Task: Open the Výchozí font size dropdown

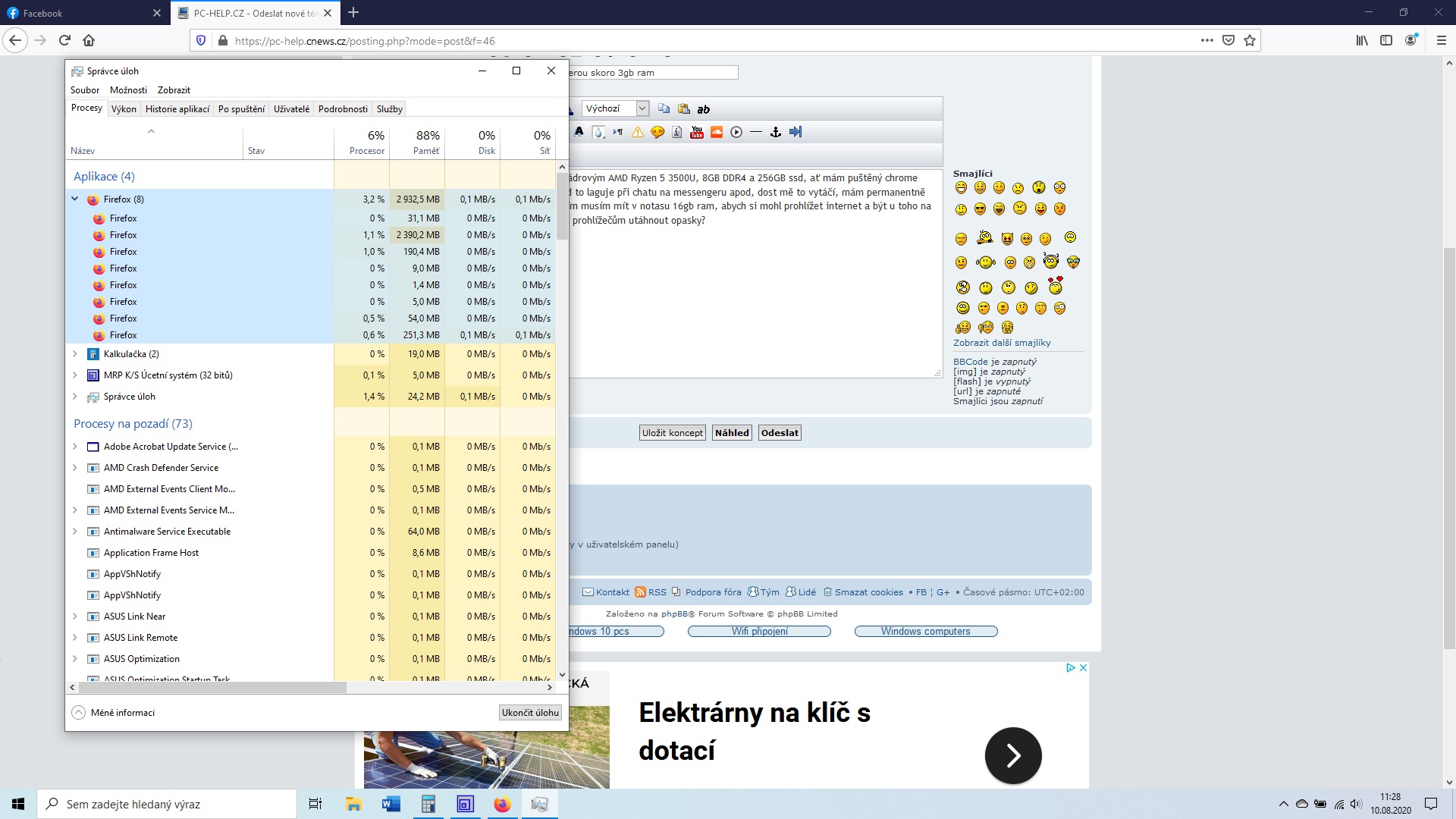Action: pyautogui.click(x=642, y=108)
